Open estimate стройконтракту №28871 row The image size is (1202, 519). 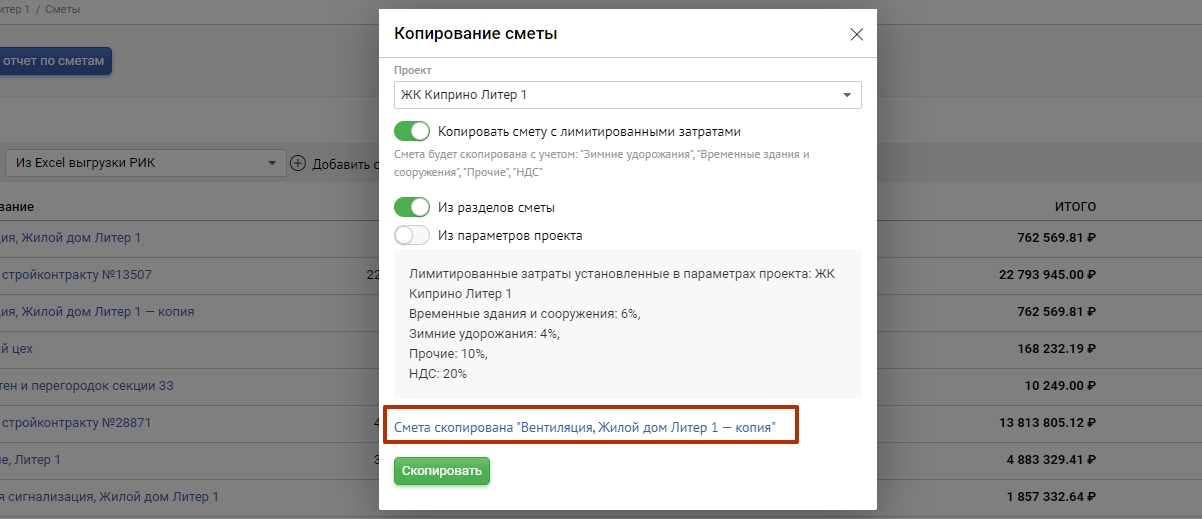(76, 423)
